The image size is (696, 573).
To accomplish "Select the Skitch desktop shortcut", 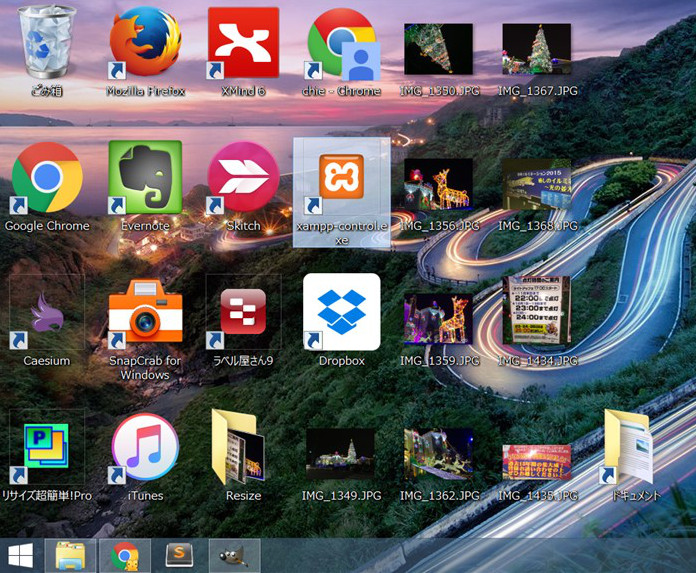I will [x=243, y=178].
